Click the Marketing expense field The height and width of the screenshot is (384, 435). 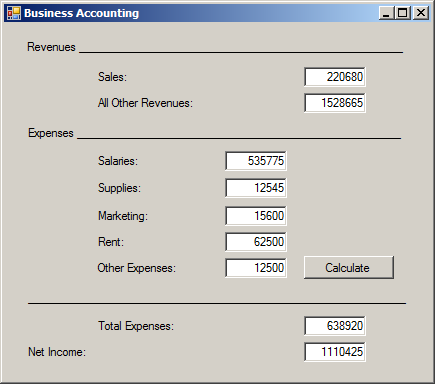pos(256,216)
